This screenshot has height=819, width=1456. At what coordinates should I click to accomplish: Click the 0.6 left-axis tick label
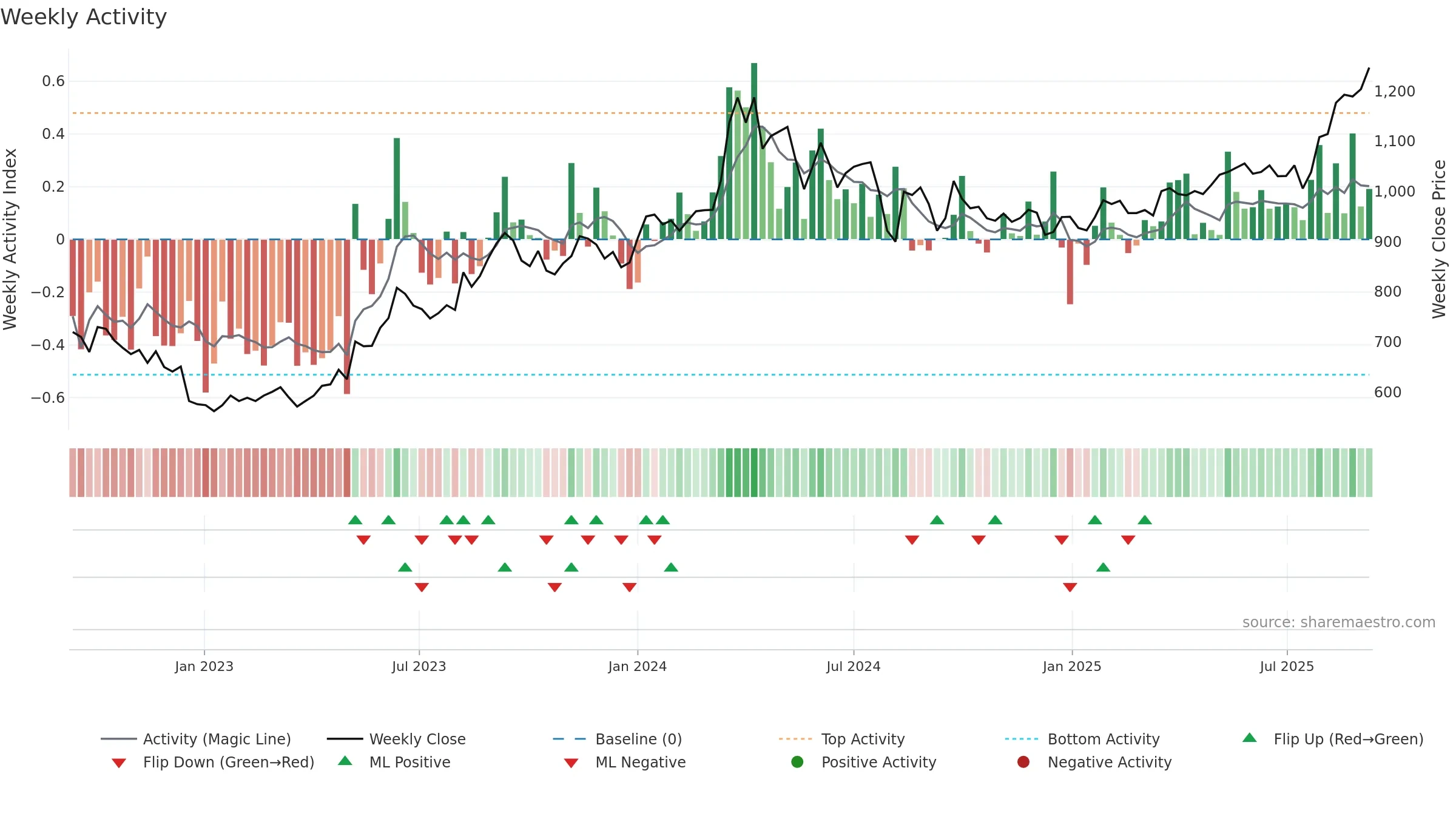(53, 81)
